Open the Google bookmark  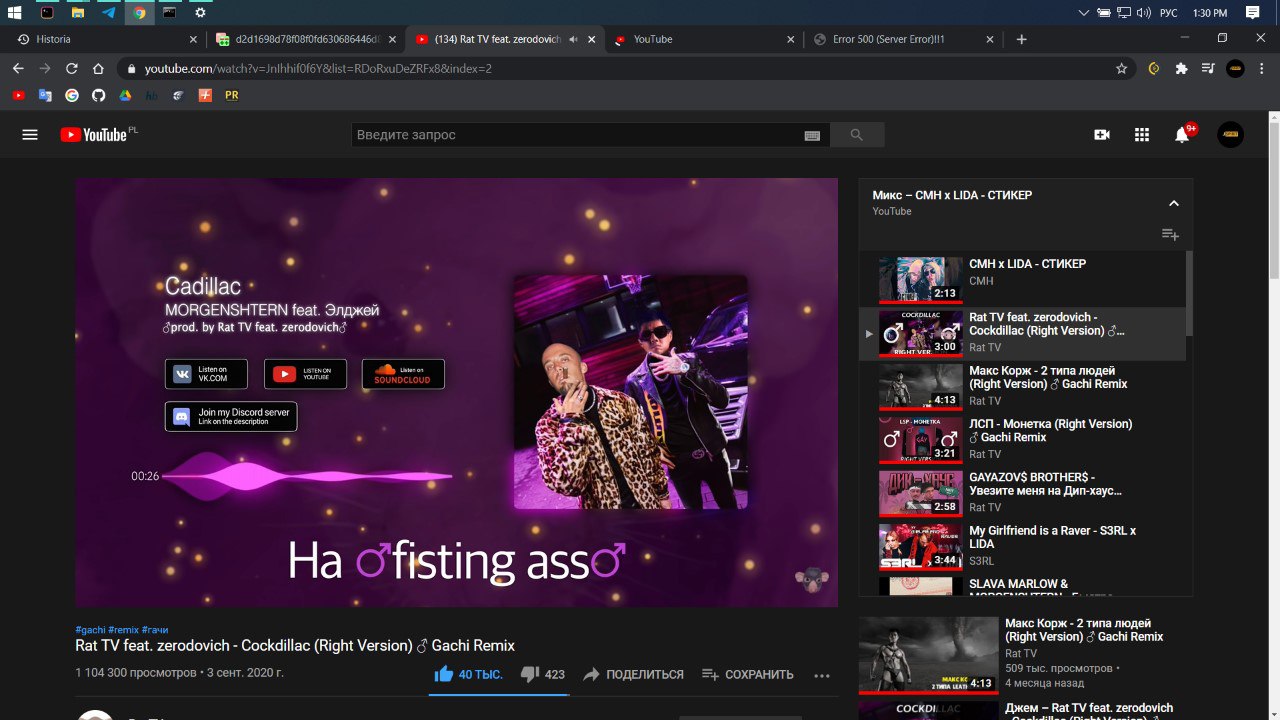tap(72, 96)
